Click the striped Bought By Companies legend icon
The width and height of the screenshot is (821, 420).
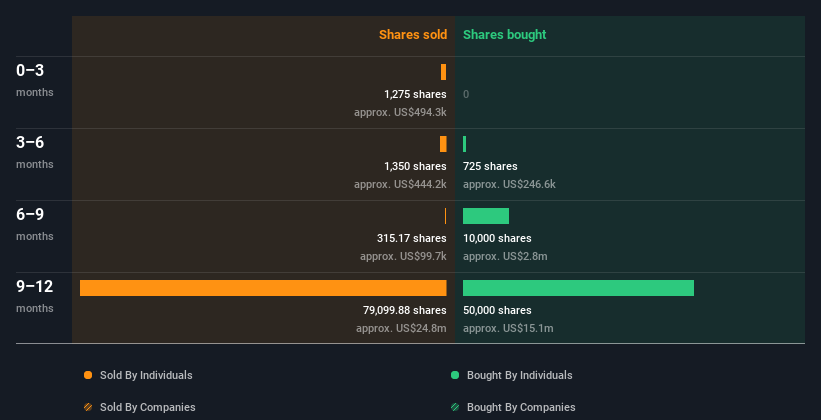tap(455, 407)
